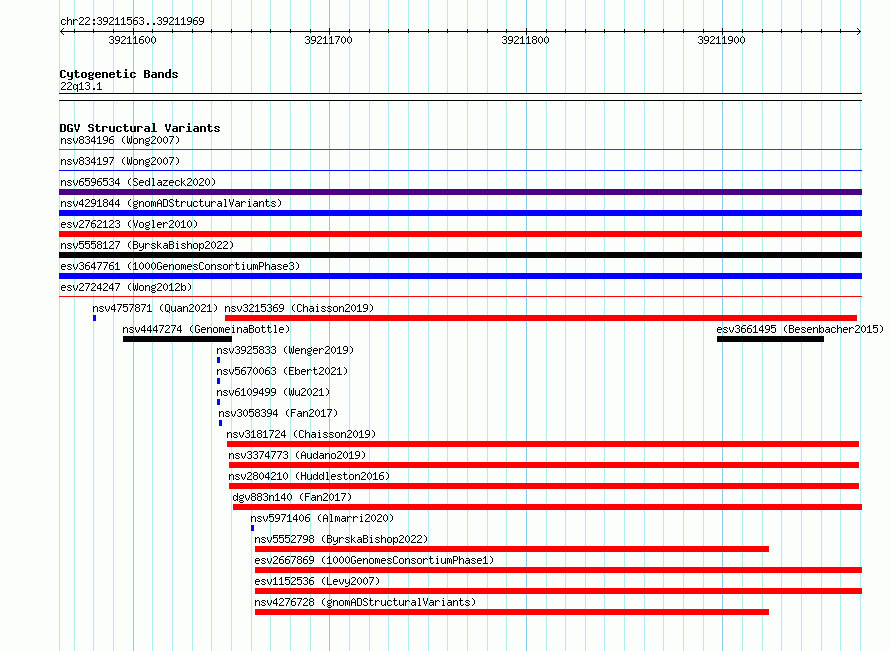Click nsv3181724 (Chaisson2019) label
890x651 pixels.
pos(301,434)
